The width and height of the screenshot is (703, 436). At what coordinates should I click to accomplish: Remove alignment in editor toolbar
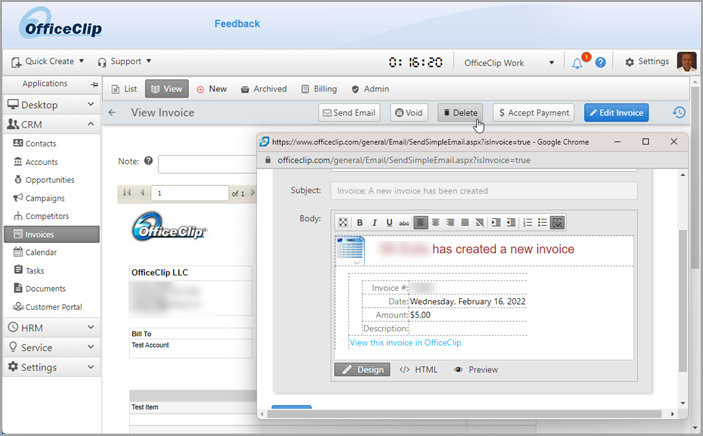(480, 222)
